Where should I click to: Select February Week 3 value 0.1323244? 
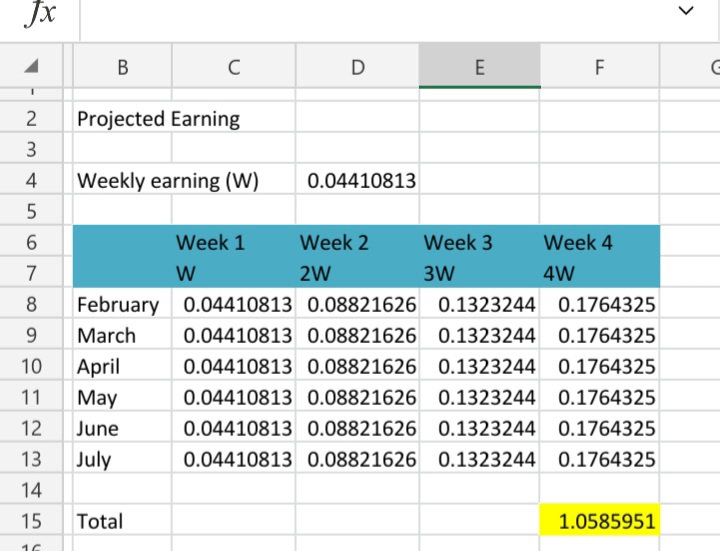479,304
